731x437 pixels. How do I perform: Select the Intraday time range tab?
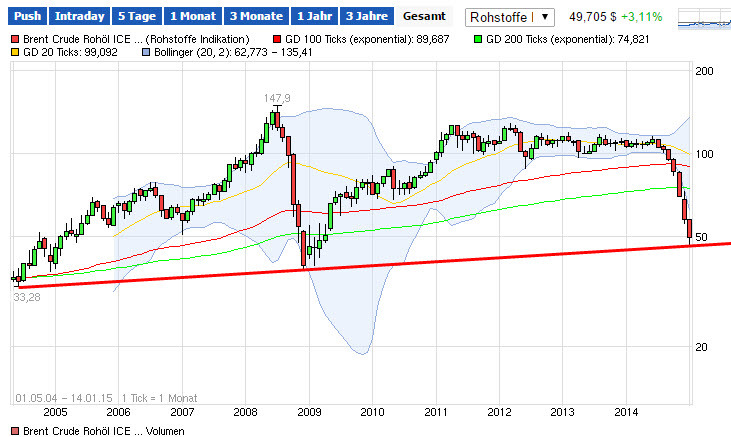[x=79, y=16]
